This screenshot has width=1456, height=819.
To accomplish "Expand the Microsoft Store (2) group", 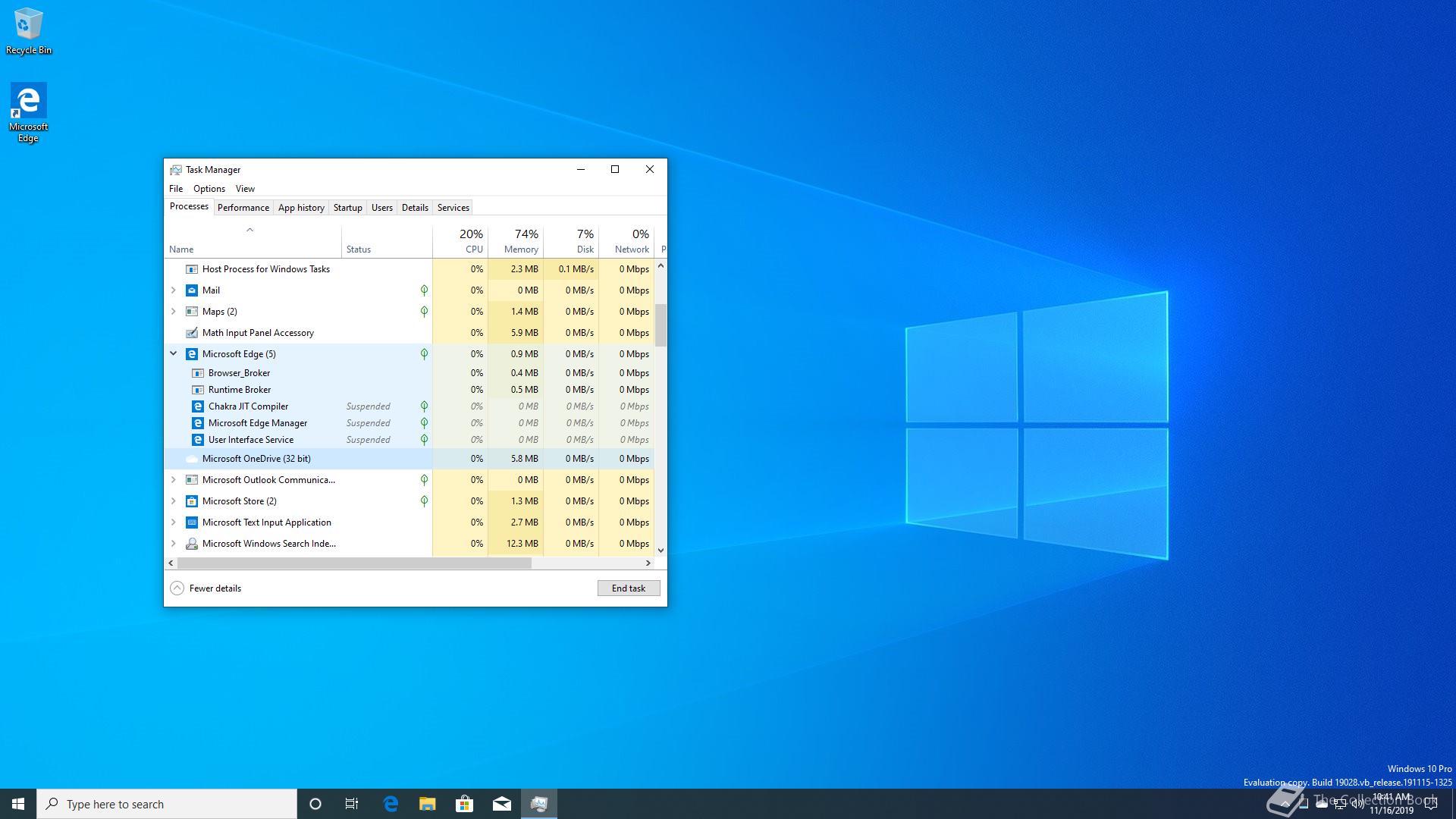I will [x=173, y=501].
